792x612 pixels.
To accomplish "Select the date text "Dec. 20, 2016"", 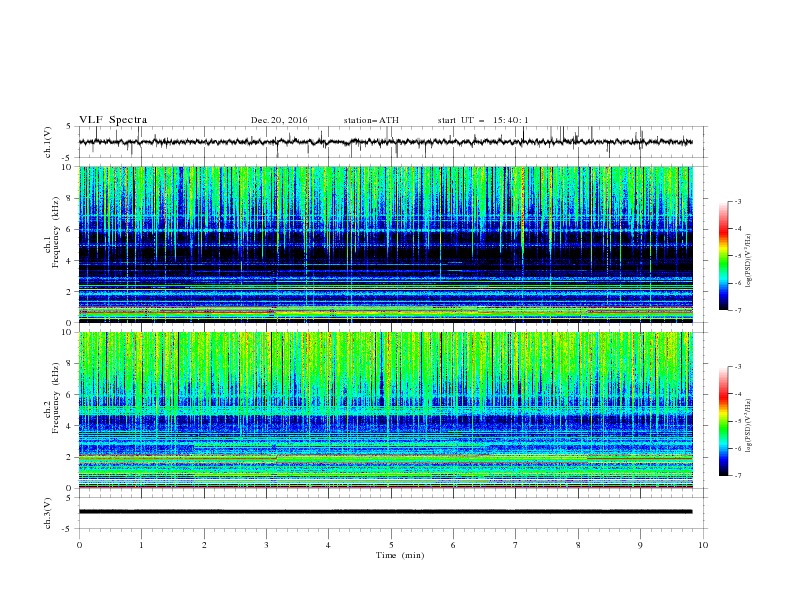I will tap(279, 120).
